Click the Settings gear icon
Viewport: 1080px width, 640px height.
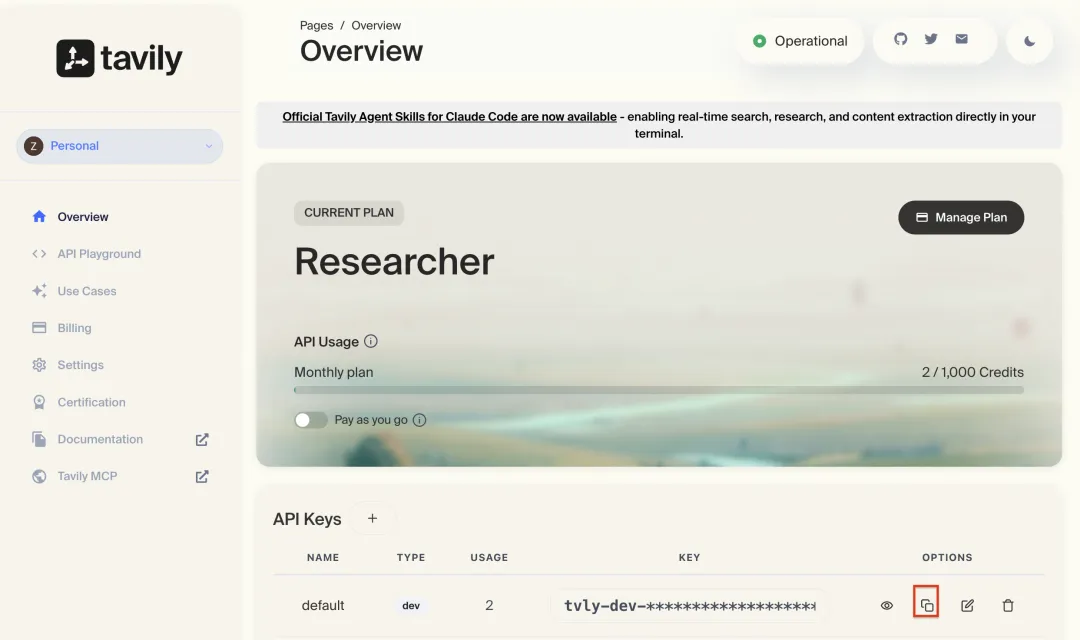tap(39, 365)
